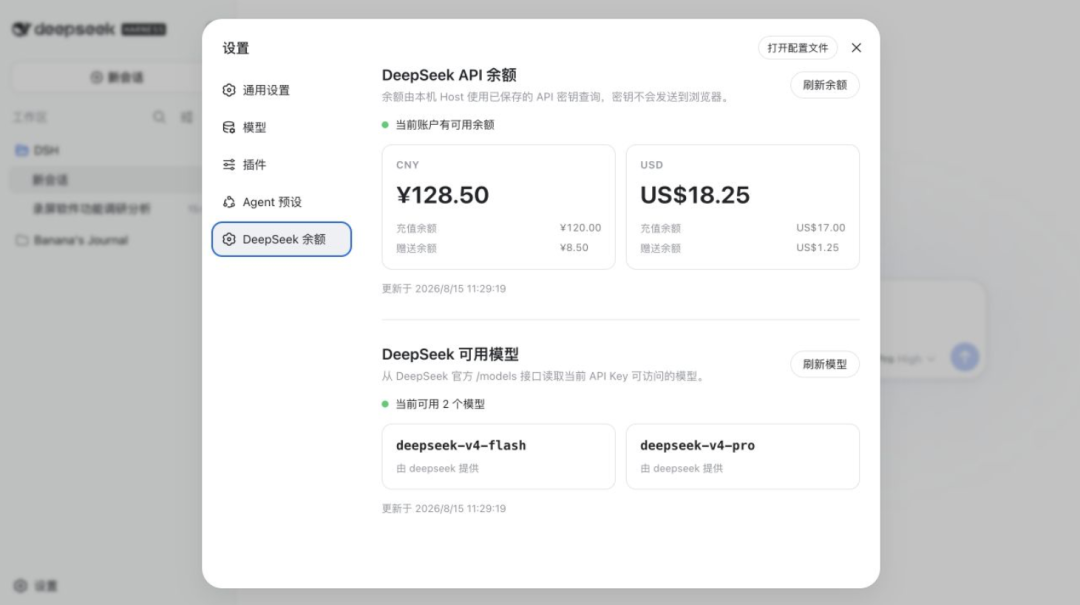Open the 插件 settings section
The width and height of the screenshot is (1080, 605).
[281, 165]
